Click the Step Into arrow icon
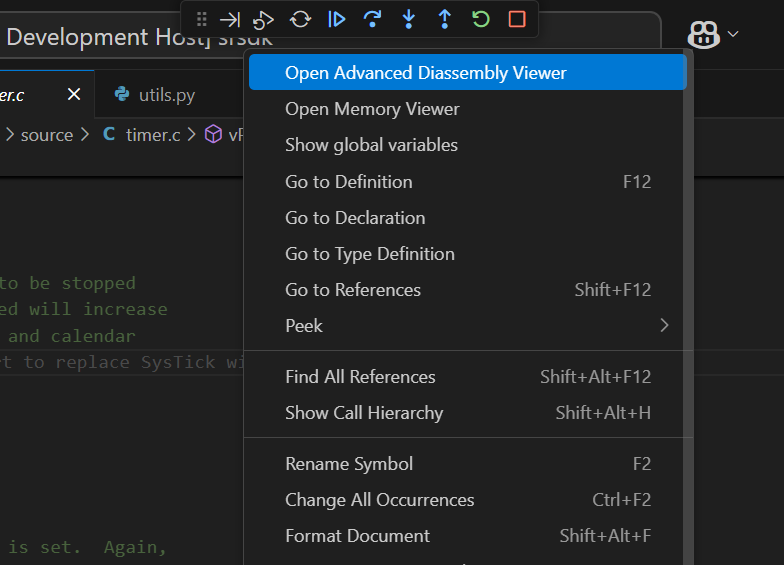784x565 pixels. point(409,19)
